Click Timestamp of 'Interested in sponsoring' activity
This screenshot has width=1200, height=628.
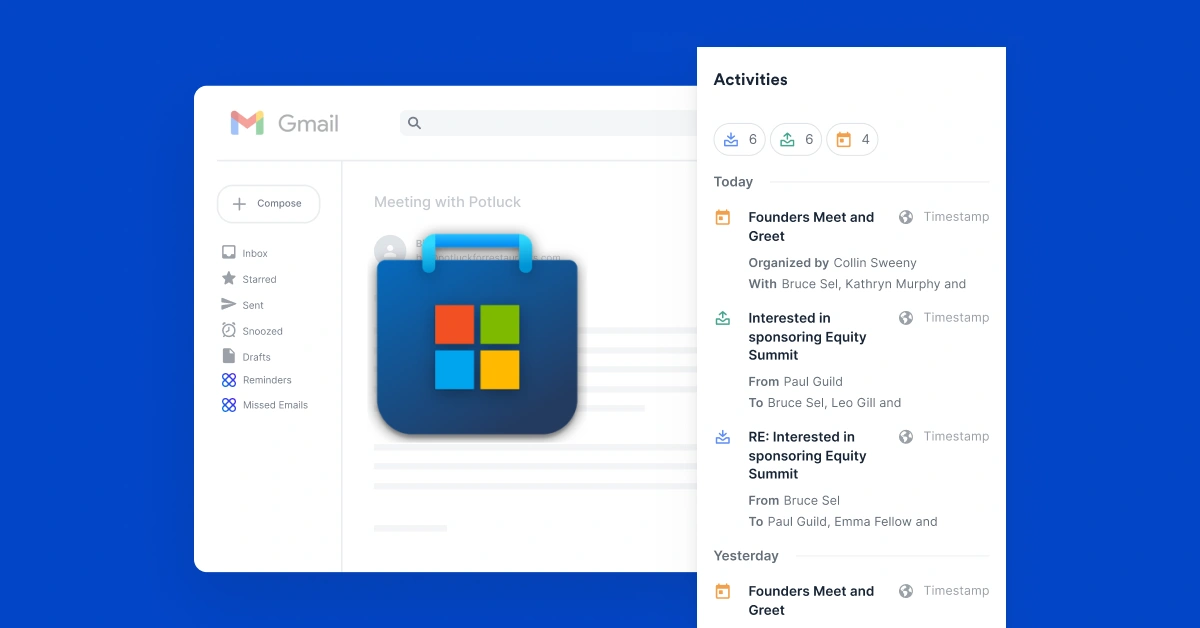click(956, 318)
